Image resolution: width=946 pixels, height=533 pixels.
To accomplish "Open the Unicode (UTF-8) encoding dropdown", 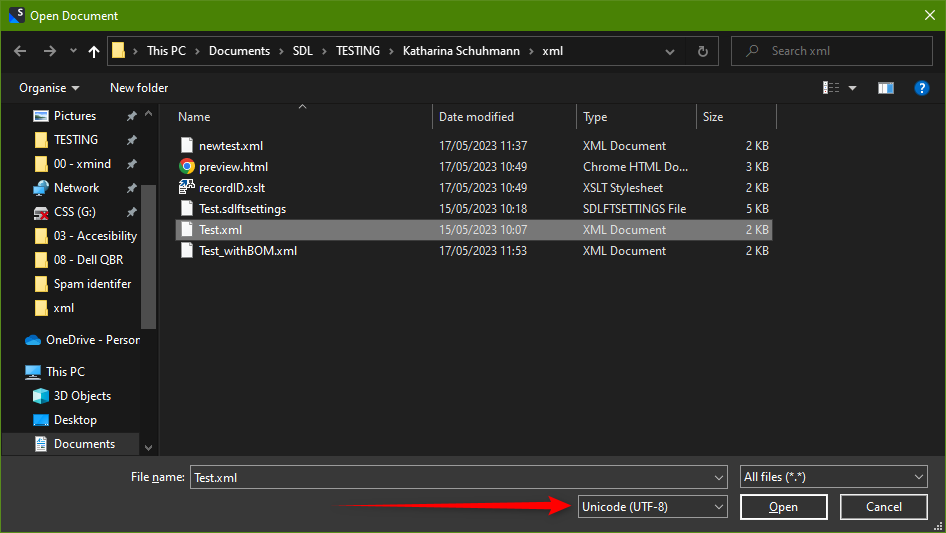I will 652,507.
